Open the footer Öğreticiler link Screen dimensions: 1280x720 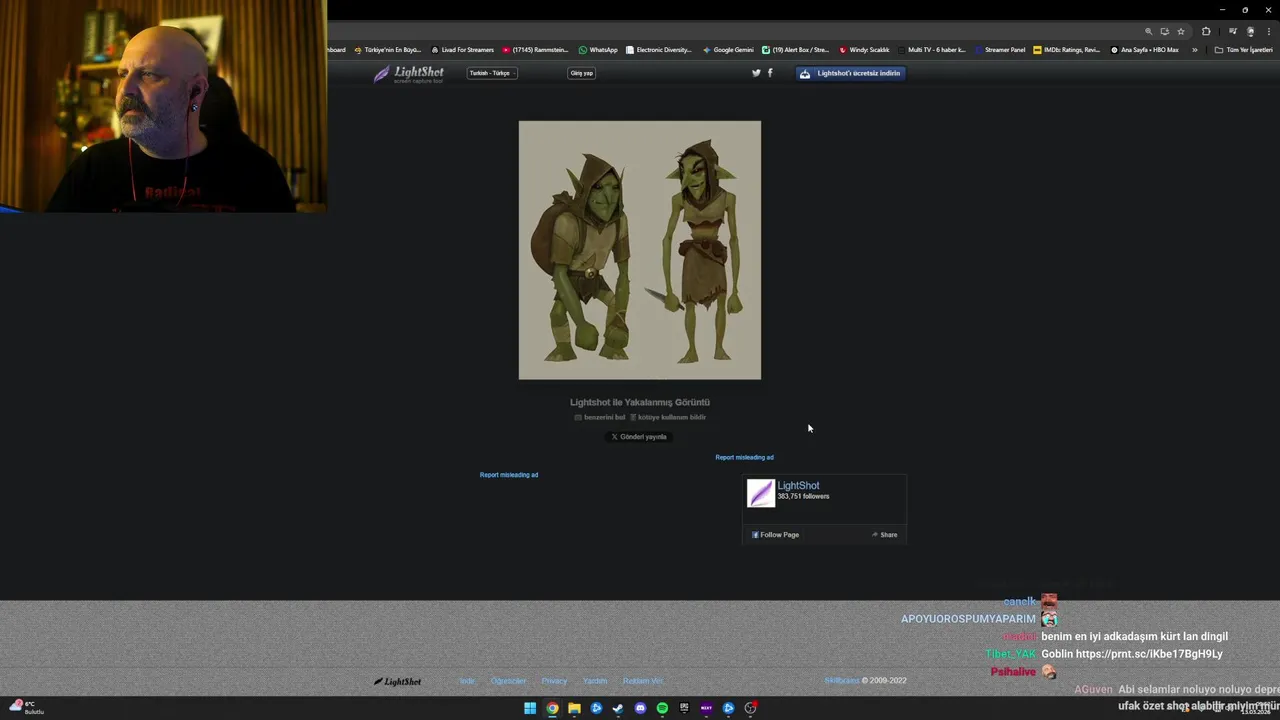pyautogui.click(x=508, y=681)
